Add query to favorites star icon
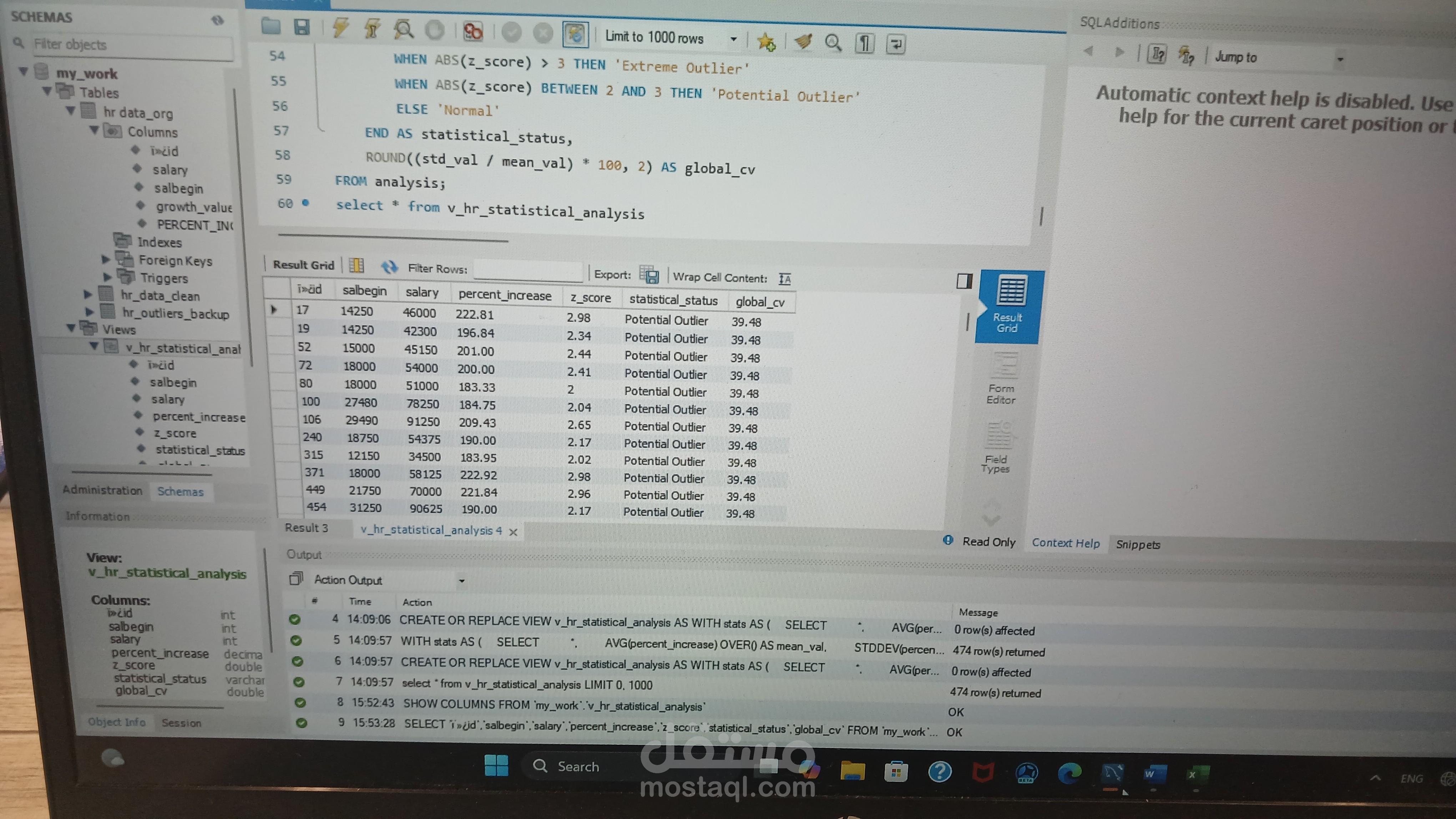The height and width of the screenshot is (819, 1456). (x=766, y=41)
